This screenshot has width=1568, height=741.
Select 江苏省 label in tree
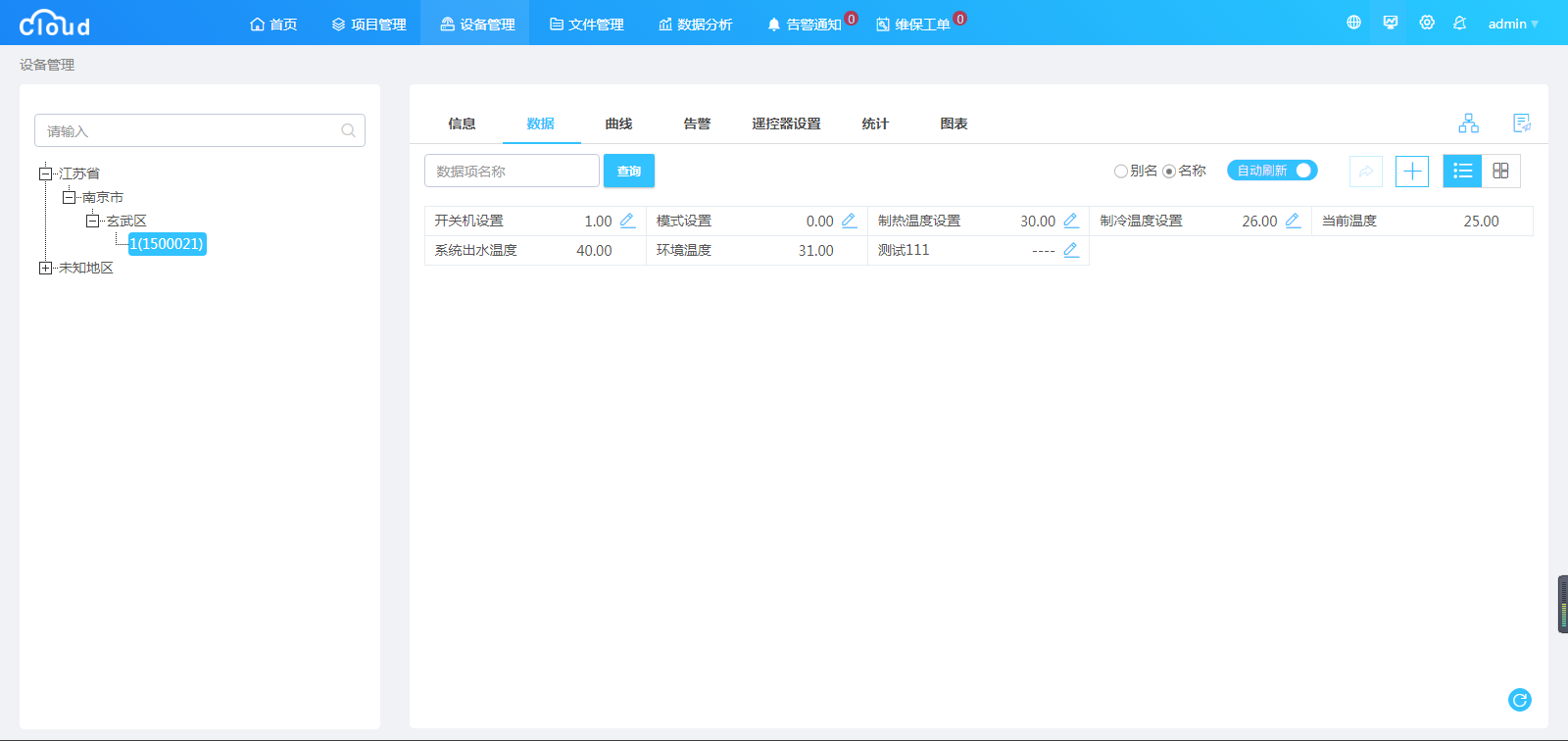79,173
